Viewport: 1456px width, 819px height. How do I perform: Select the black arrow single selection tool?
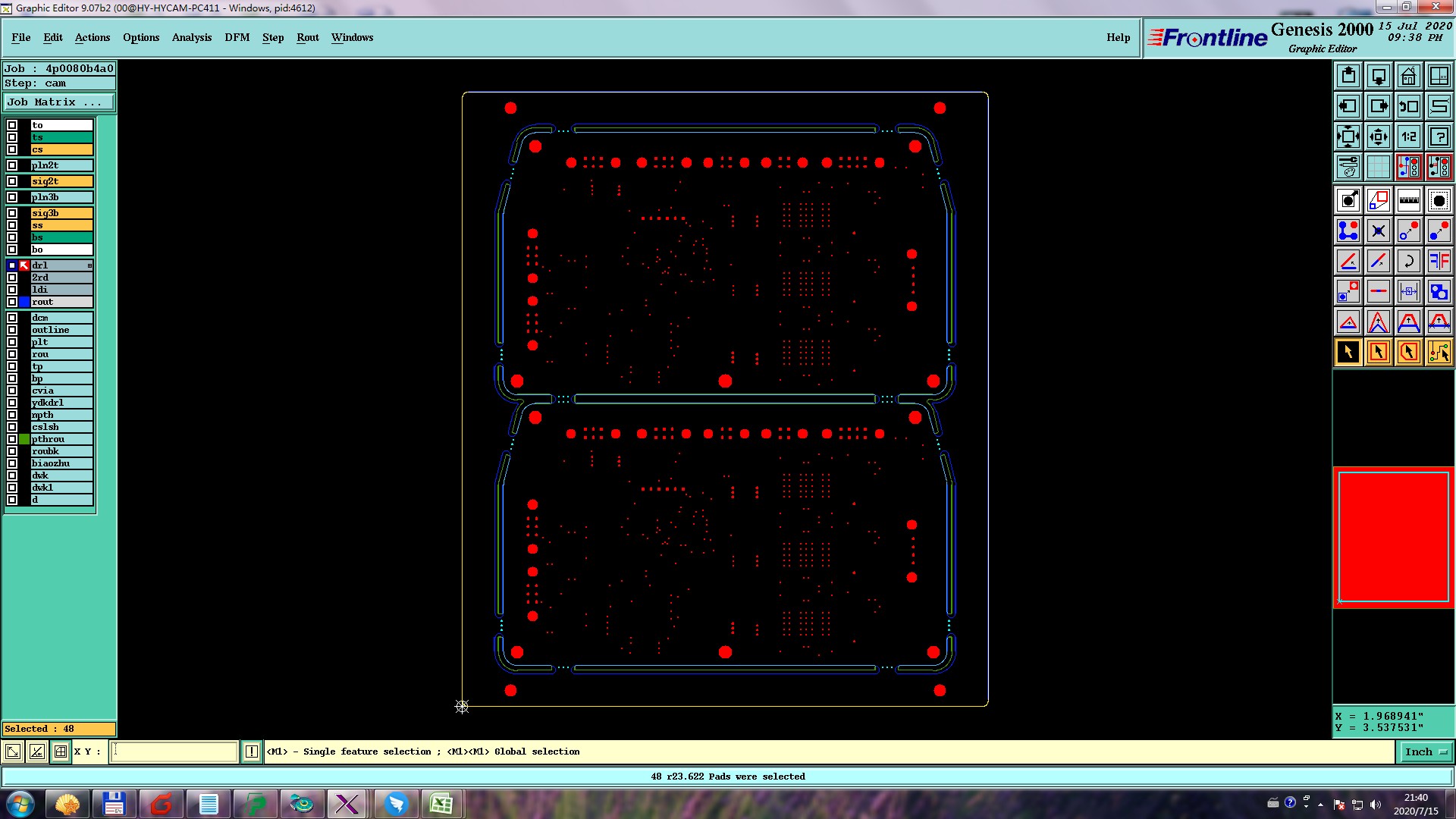pyautogui.click(x=1348, y=352)
